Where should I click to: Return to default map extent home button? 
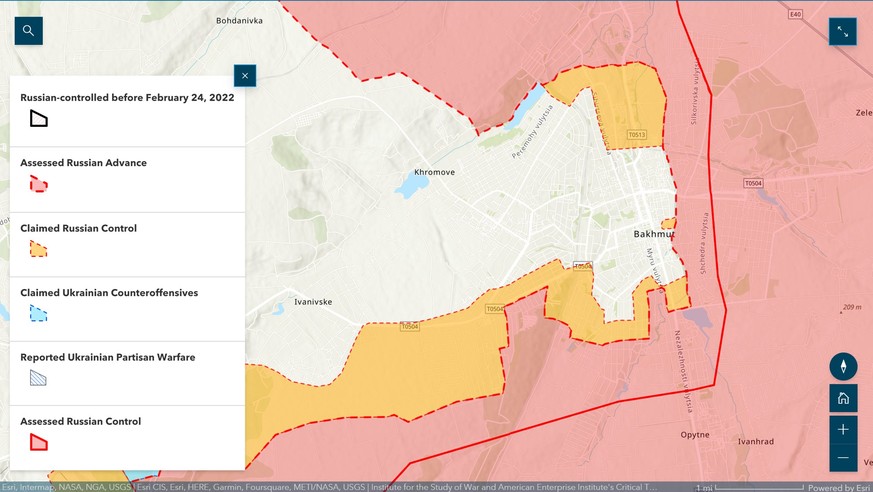point(843,398)
